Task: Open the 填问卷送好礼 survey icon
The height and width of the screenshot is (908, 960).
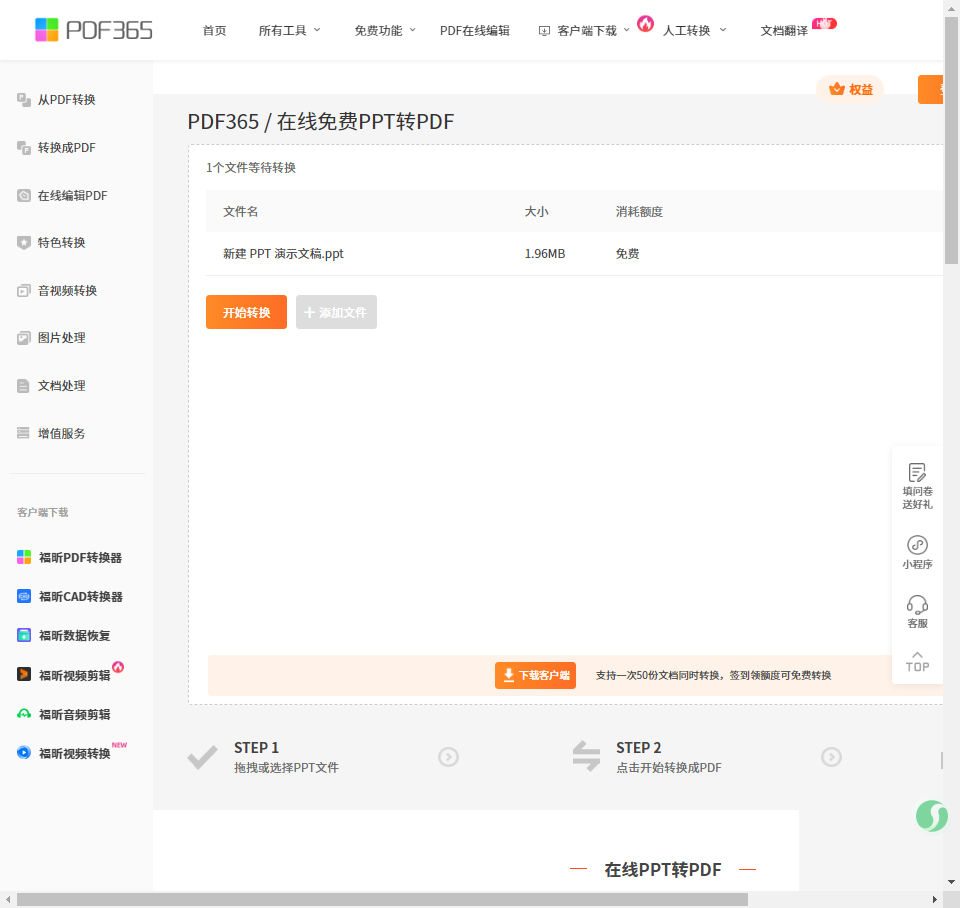Action: tap(917, 473)
